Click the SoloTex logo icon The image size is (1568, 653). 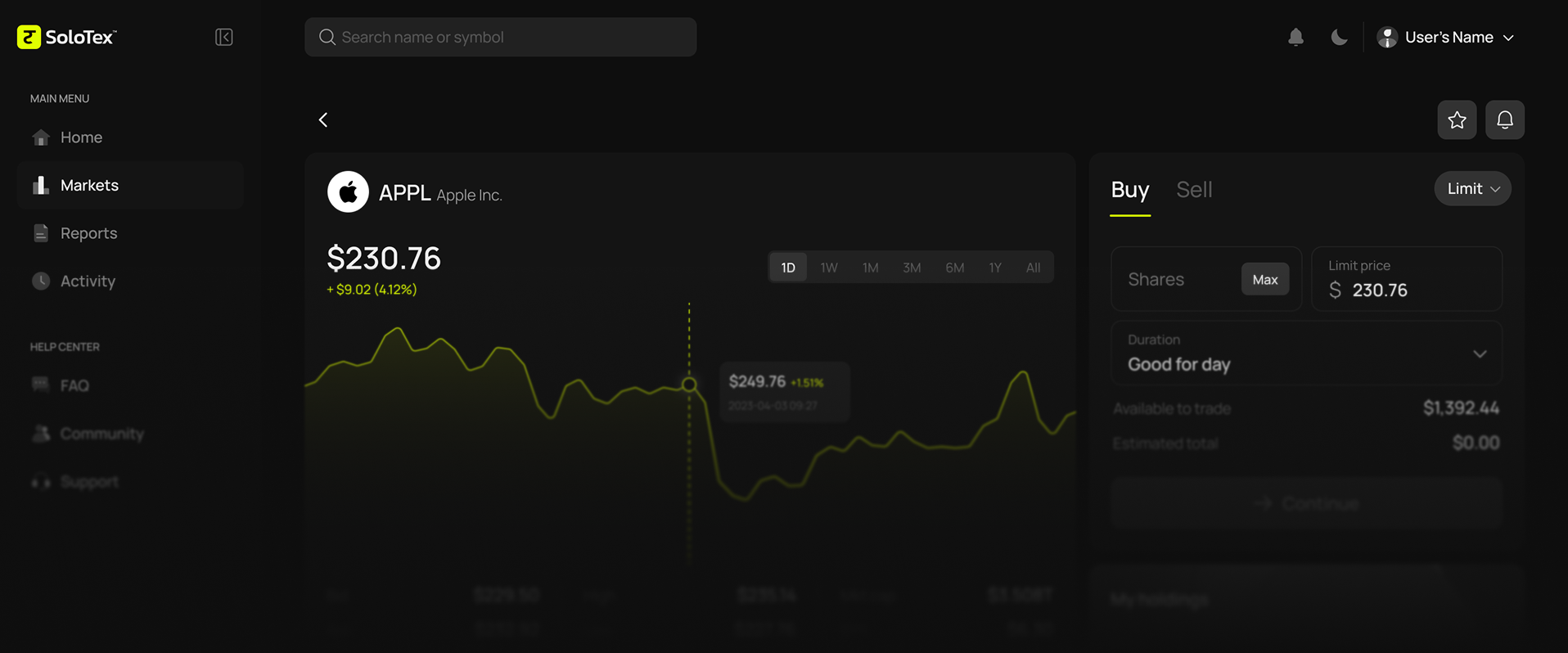29,37
